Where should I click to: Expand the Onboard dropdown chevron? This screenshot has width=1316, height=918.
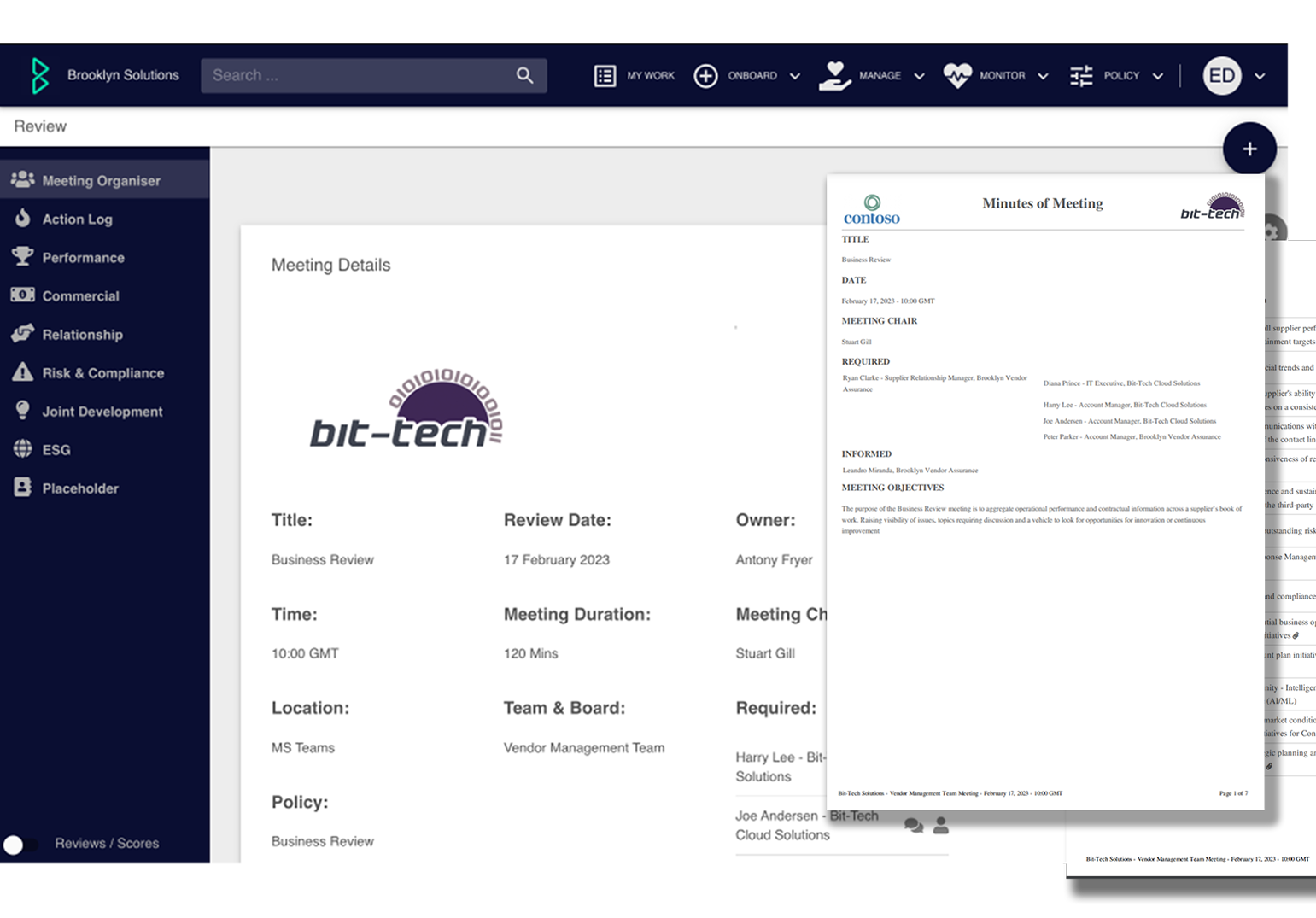coord(795,76)
